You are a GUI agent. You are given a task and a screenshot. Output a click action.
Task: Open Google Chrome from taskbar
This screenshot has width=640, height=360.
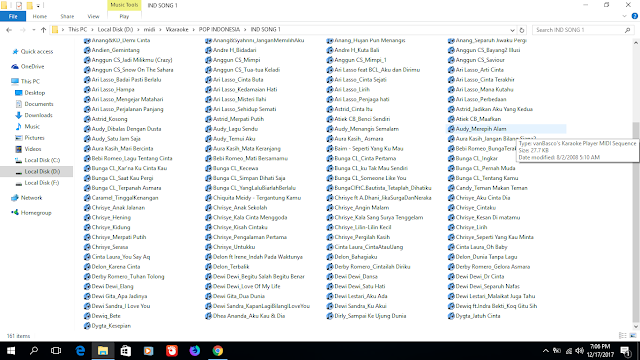[218, 351]
